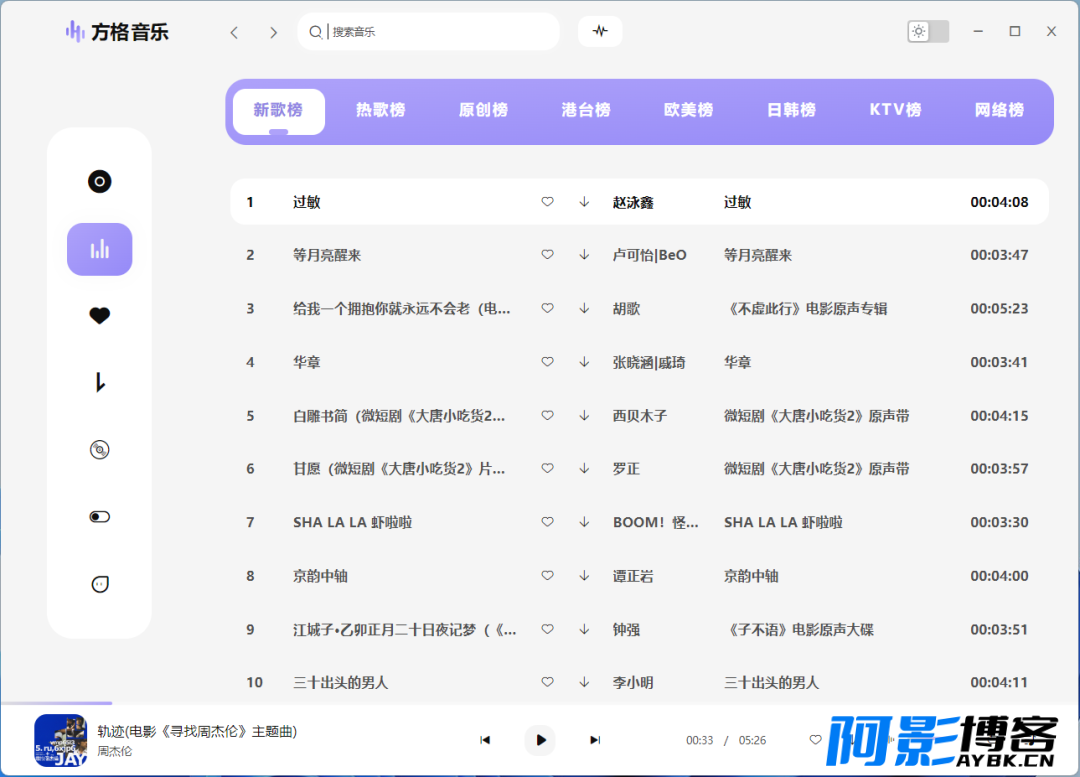Go to the previous track
This screenshot has width=1080, height=777.
pos(485,740)
